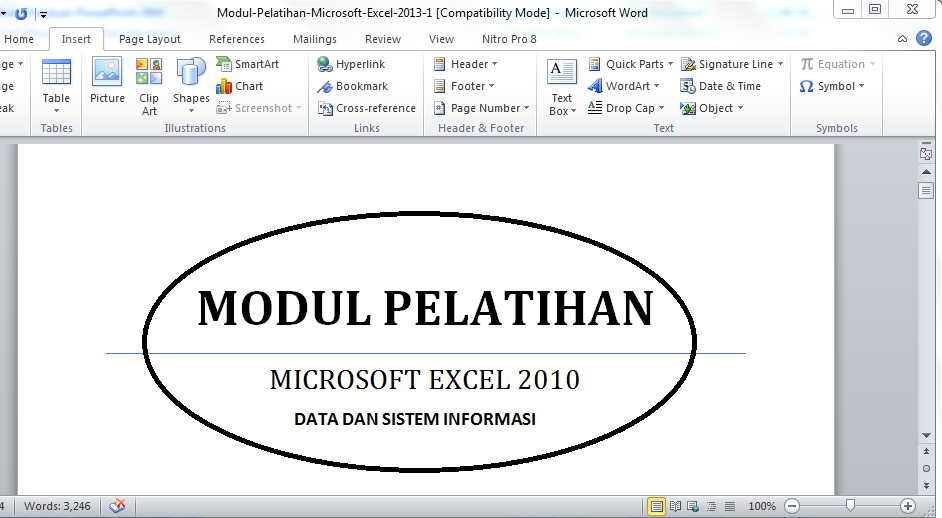This screenshot has height=518, width=942.
Task: Switch to Web Layout view
Action: click(693, 506)
